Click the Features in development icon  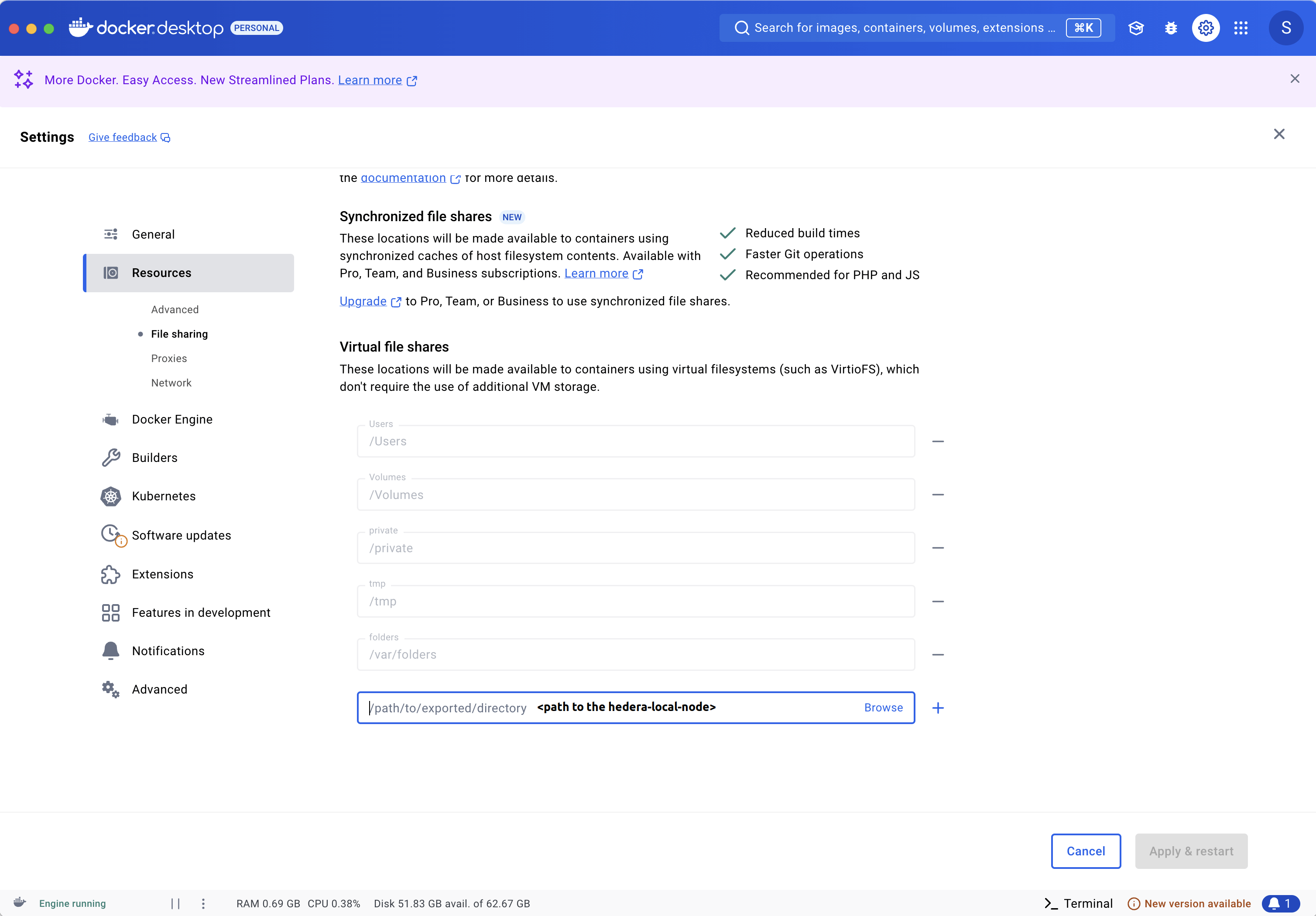coord(111,612)
